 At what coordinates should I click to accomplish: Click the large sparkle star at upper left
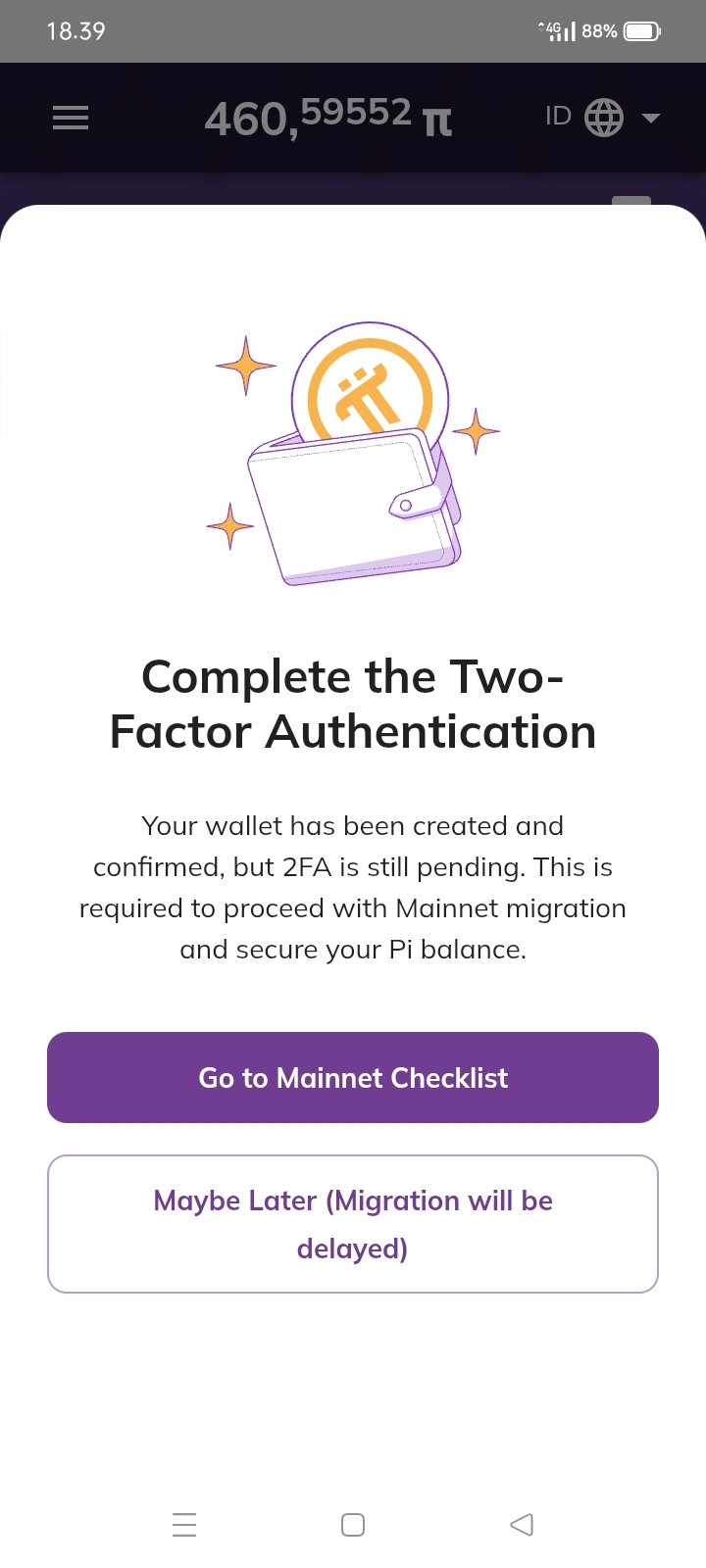point(245,366)
